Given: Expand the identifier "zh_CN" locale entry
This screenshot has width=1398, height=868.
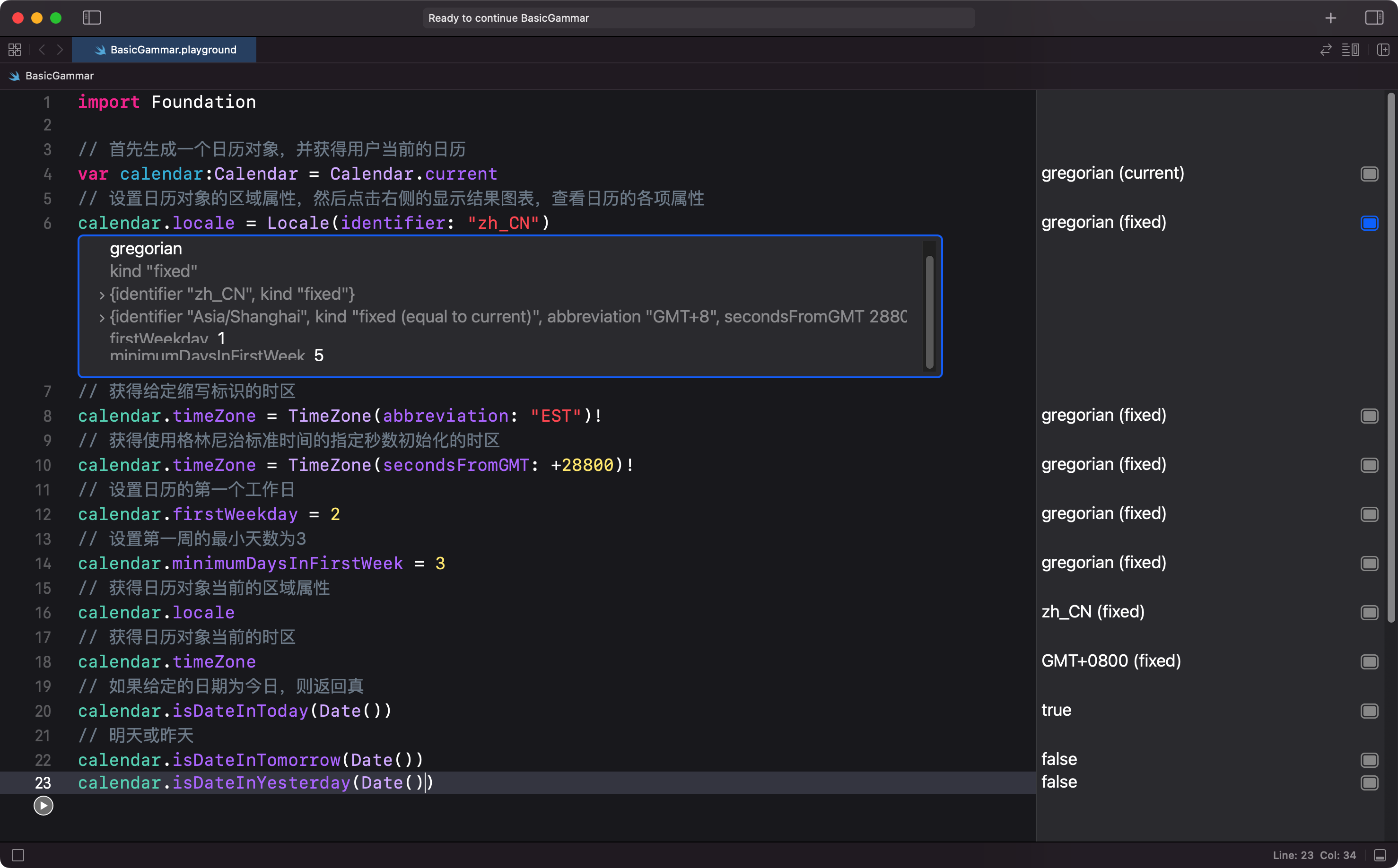Looking at the screenshot, I should 102,295.
